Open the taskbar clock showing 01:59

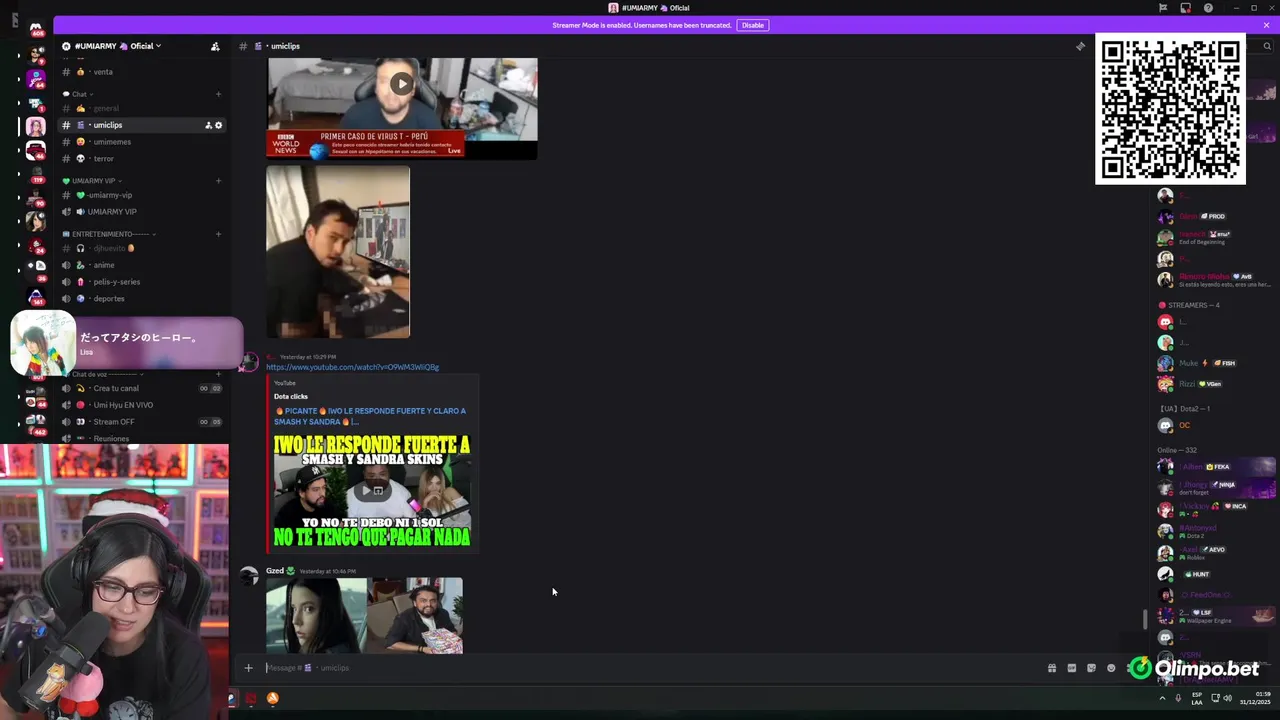pyautogui.click(x=1256, y=698)
